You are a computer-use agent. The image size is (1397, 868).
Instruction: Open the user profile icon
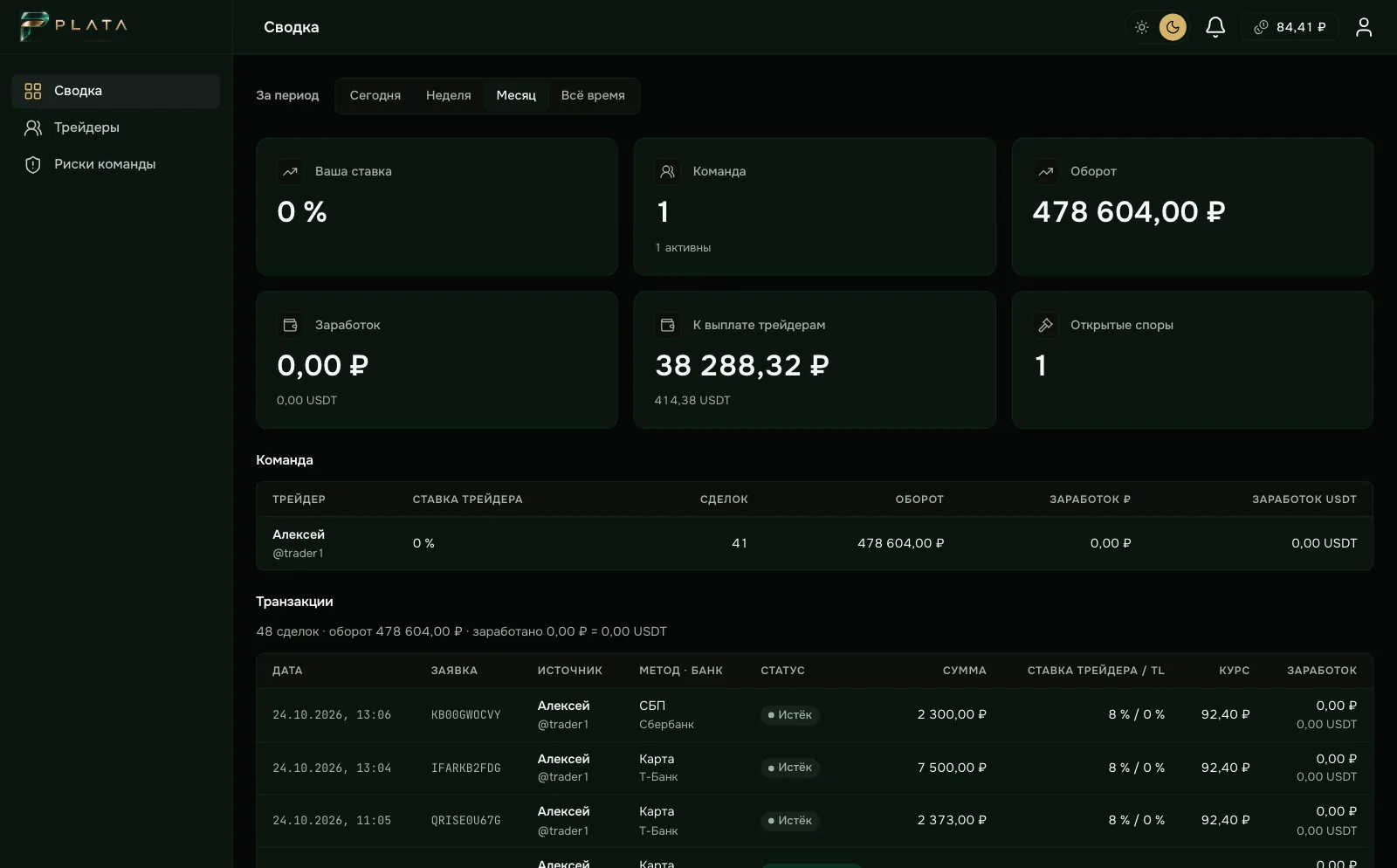click(x=1364, y=27)
